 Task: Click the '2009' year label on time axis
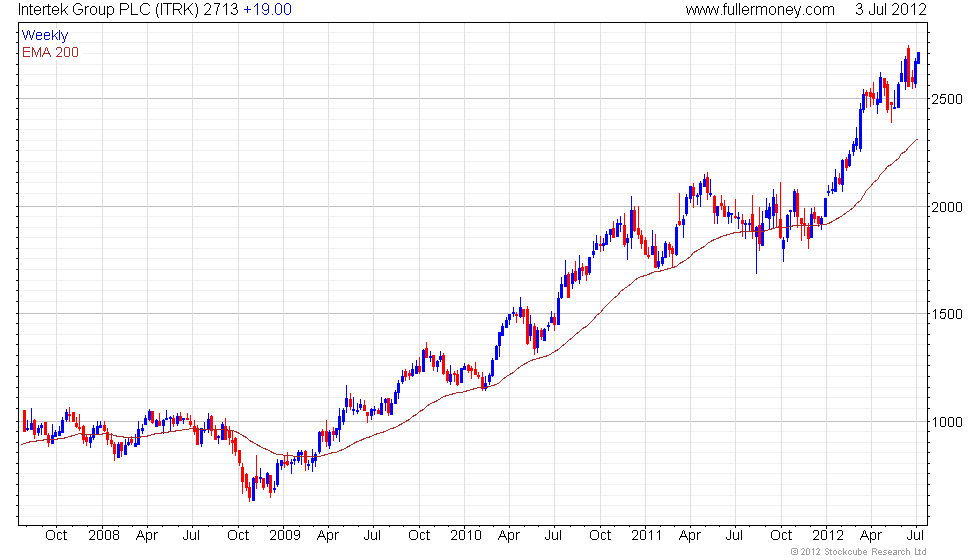tap(285, 535)
